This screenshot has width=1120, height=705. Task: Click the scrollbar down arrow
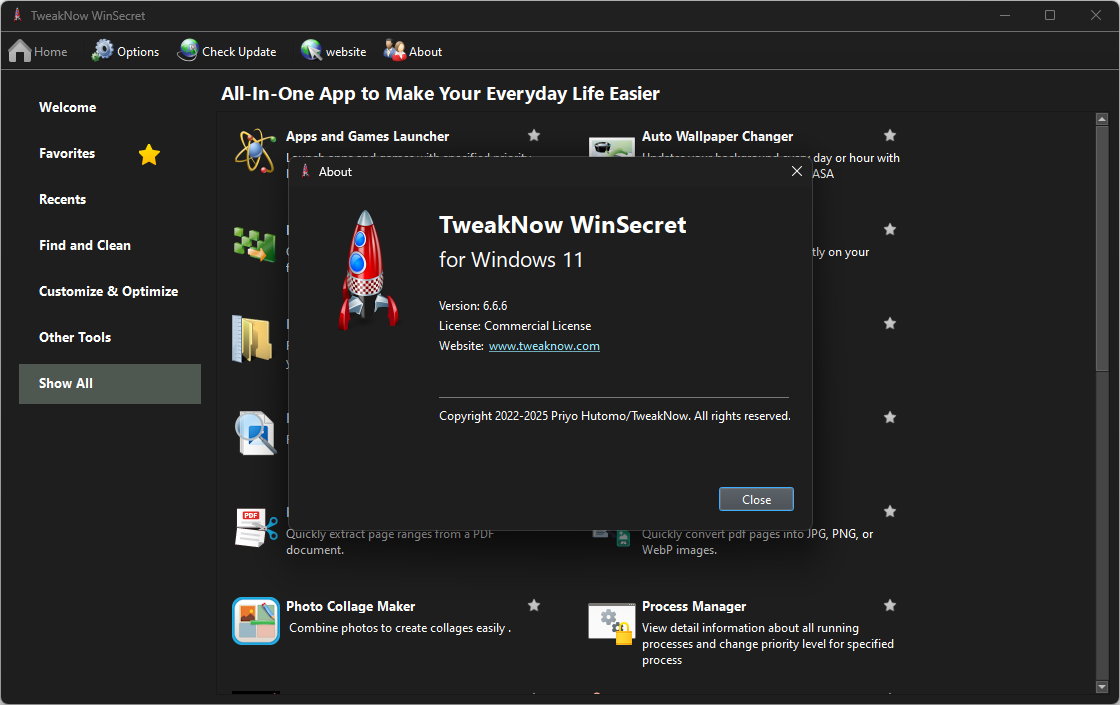point(1101,686)
